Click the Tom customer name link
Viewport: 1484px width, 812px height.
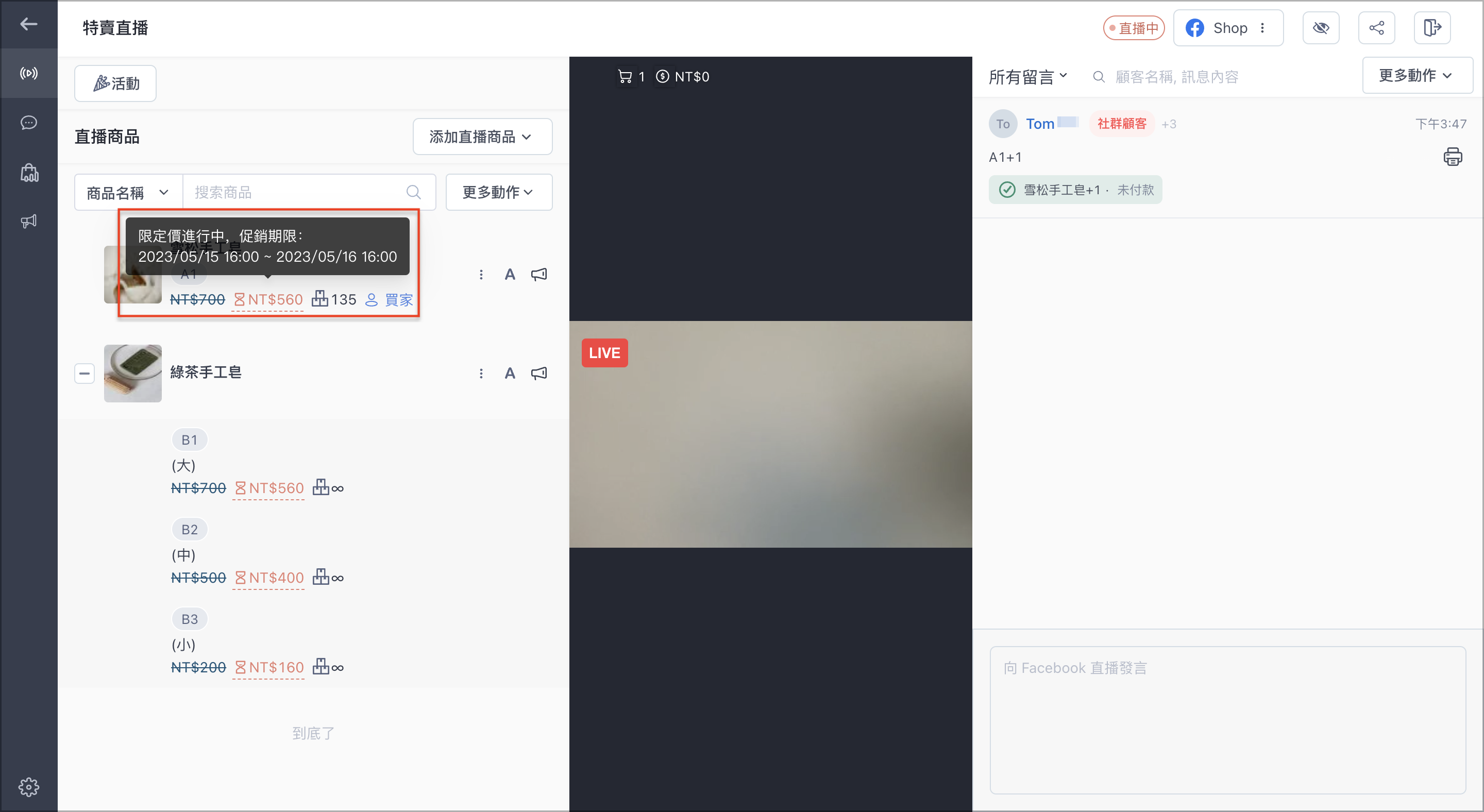[1040, 124]
